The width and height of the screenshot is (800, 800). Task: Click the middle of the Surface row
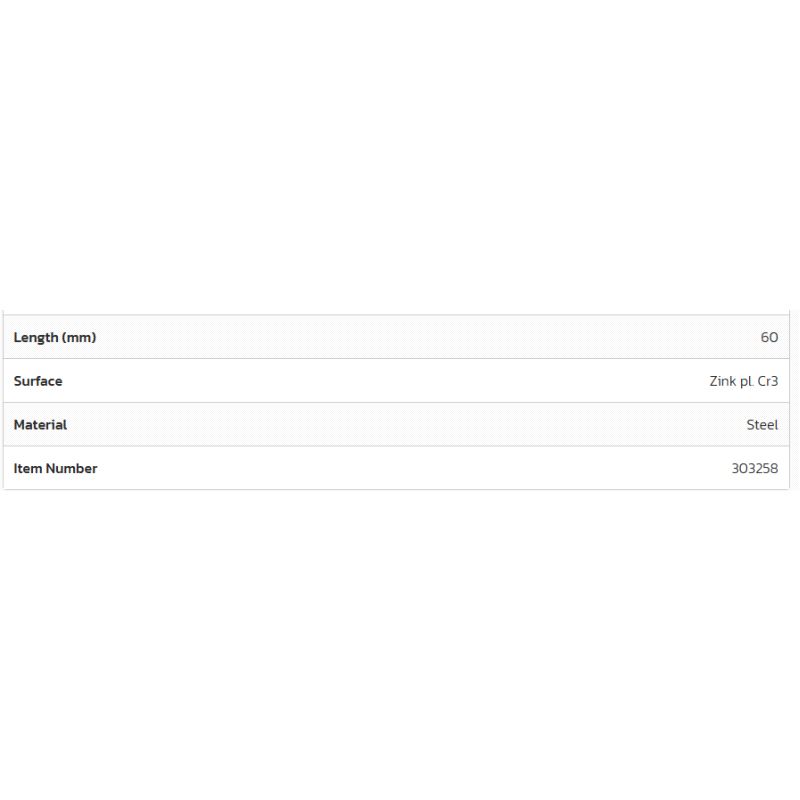point(396,381)
